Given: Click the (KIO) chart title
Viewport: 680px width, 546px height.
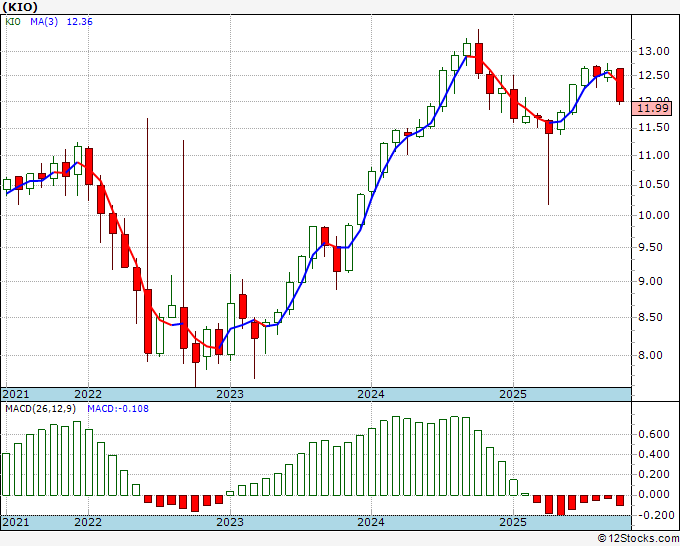Looking at the screenshot, I should pos(20,7).
